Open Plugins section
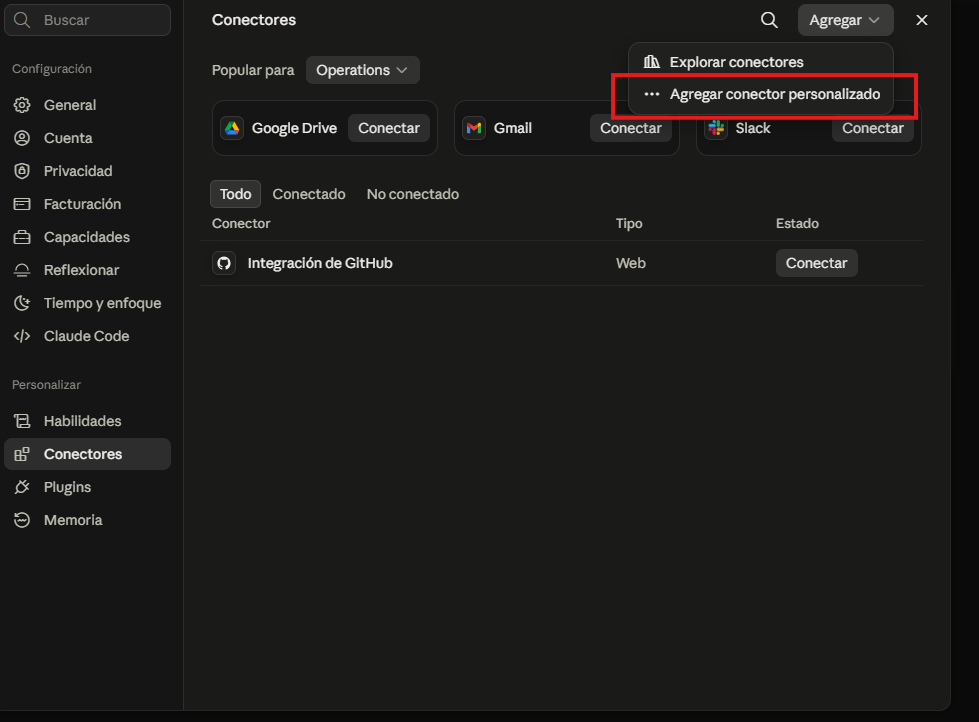 (x=87, y=487)
